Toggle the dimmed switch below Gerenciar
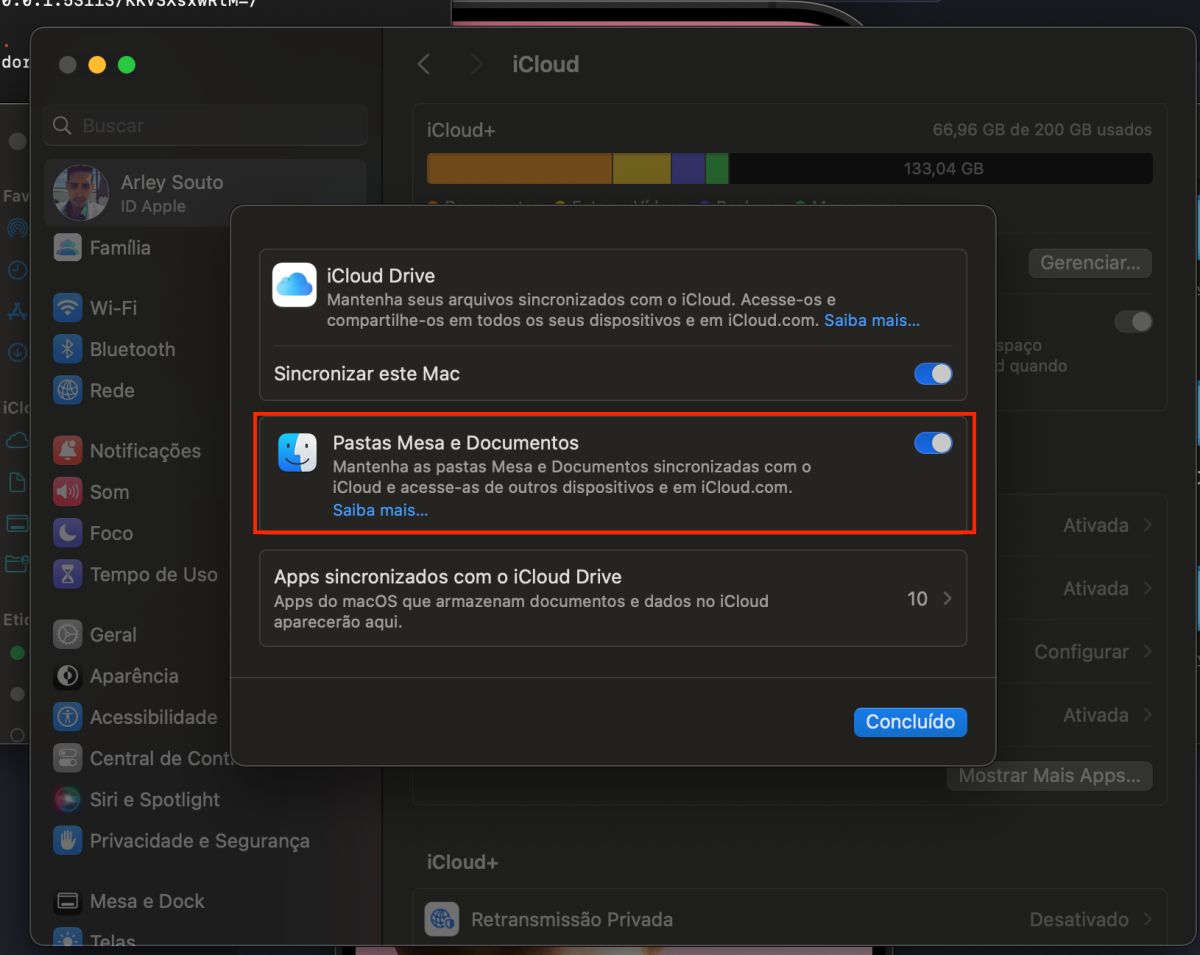This screenshot has height=955, width=1200. (x=1134, y=321)
